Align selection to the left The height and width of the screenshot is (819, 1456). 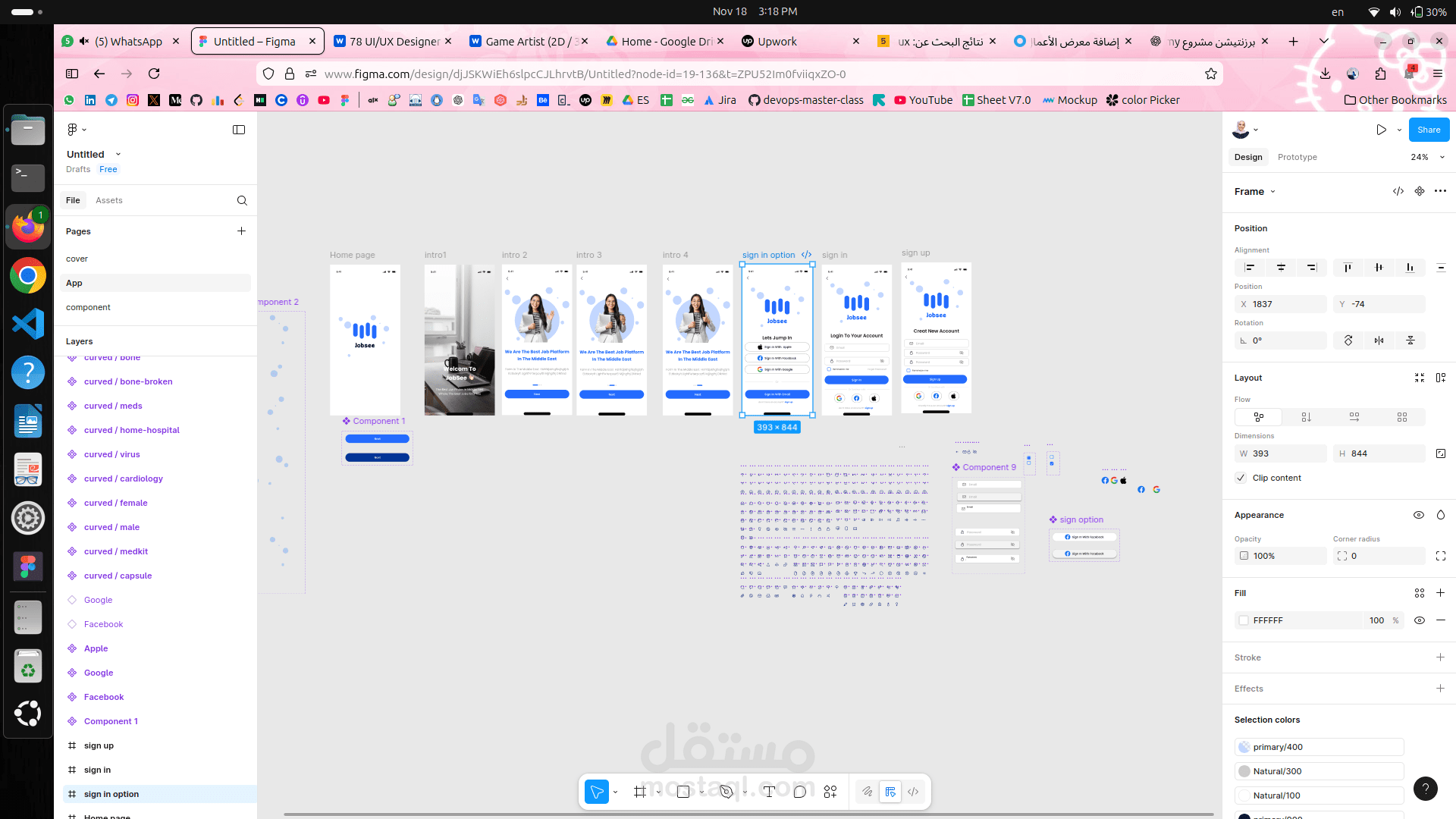click(1250, 268)
